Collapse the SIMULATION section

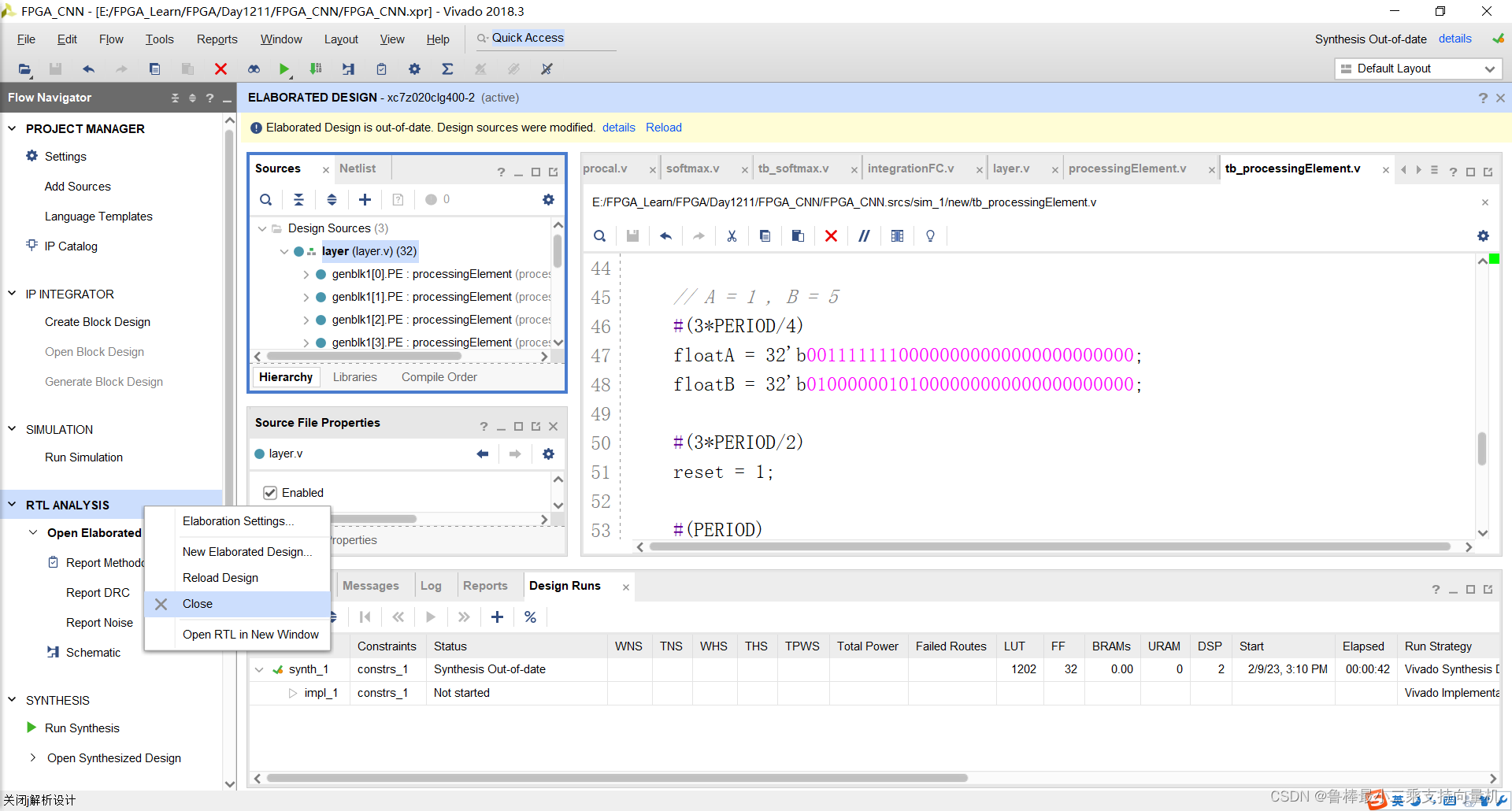click(x=12, y=429)
